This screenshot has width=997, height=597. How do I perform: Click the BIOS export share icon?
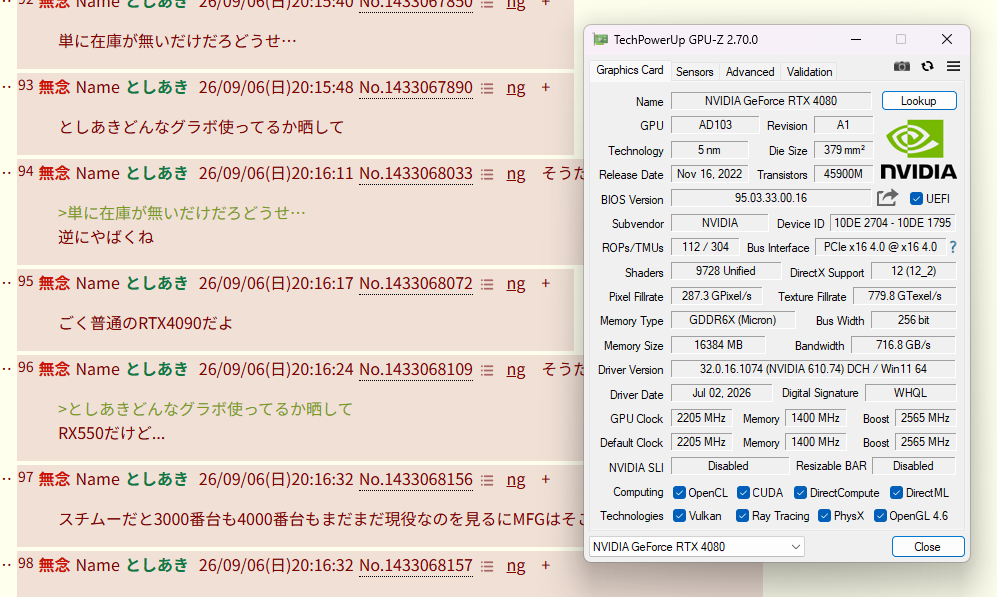887,198
